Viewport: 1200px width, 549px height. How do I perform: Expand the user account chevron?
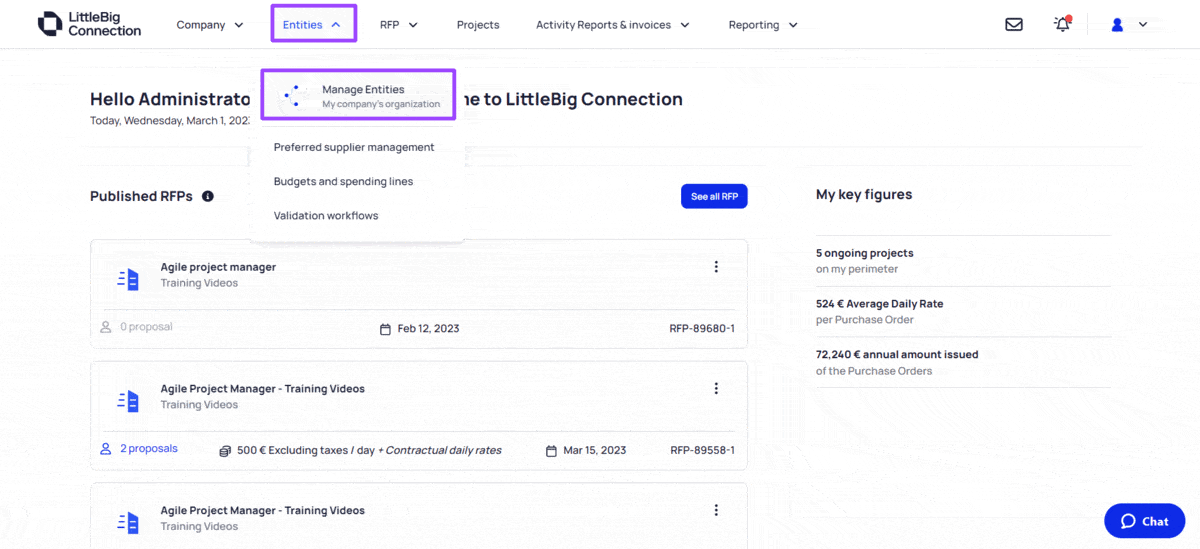[1143, 24]
